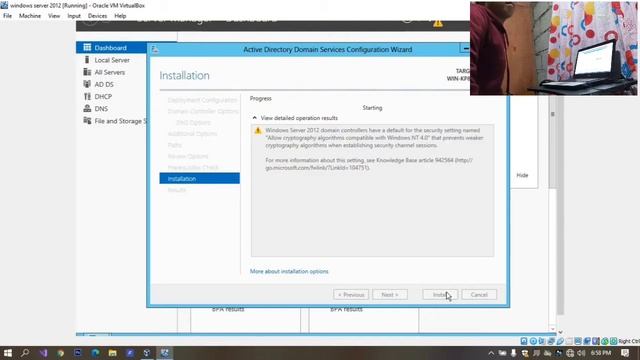Select Local Server in the sidebar
This screenshot has width=640, height=360.
coord(111,60)
